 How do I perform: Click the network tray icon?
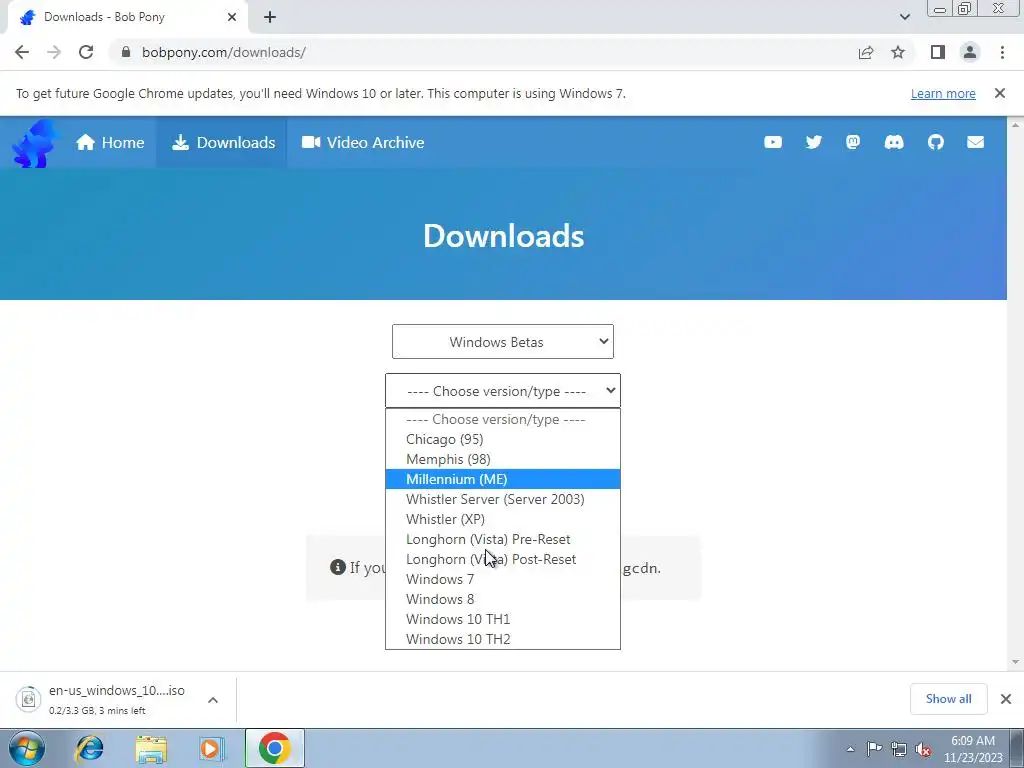pos(899,749)
